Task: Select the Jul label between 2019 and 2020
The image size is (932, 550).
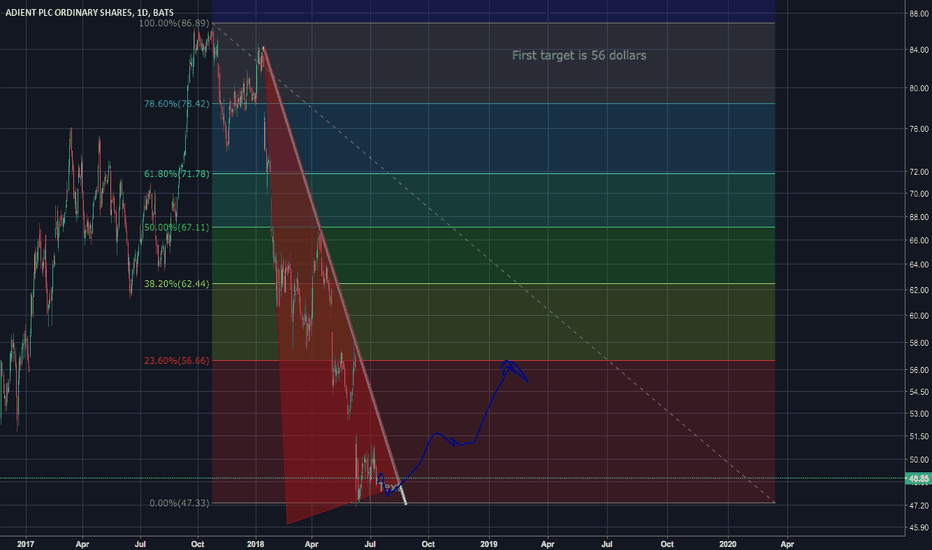Action: tap(607, 544)
